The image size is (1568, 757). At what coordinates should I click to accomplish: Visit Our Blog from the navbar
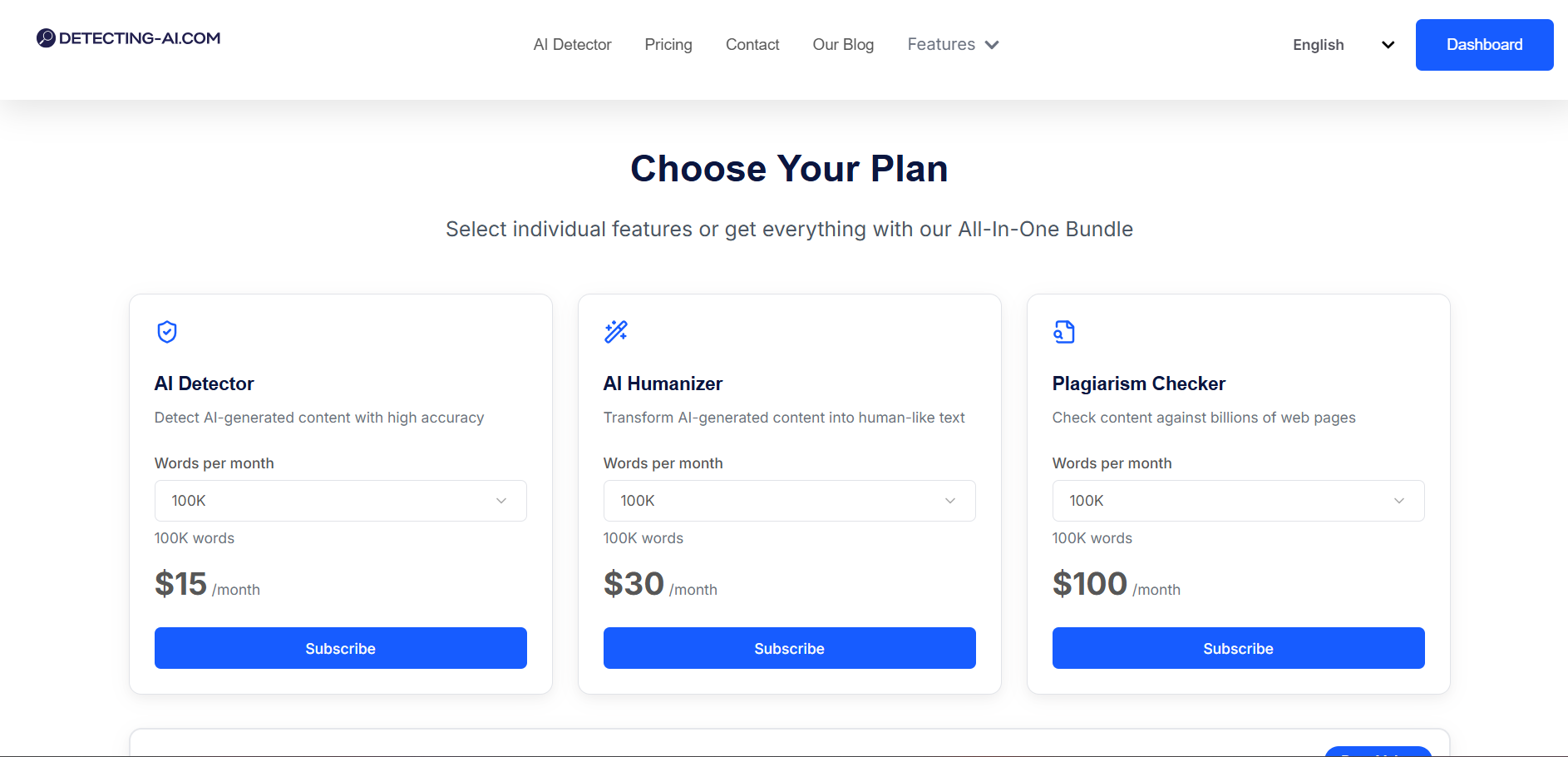click(843, 45)
